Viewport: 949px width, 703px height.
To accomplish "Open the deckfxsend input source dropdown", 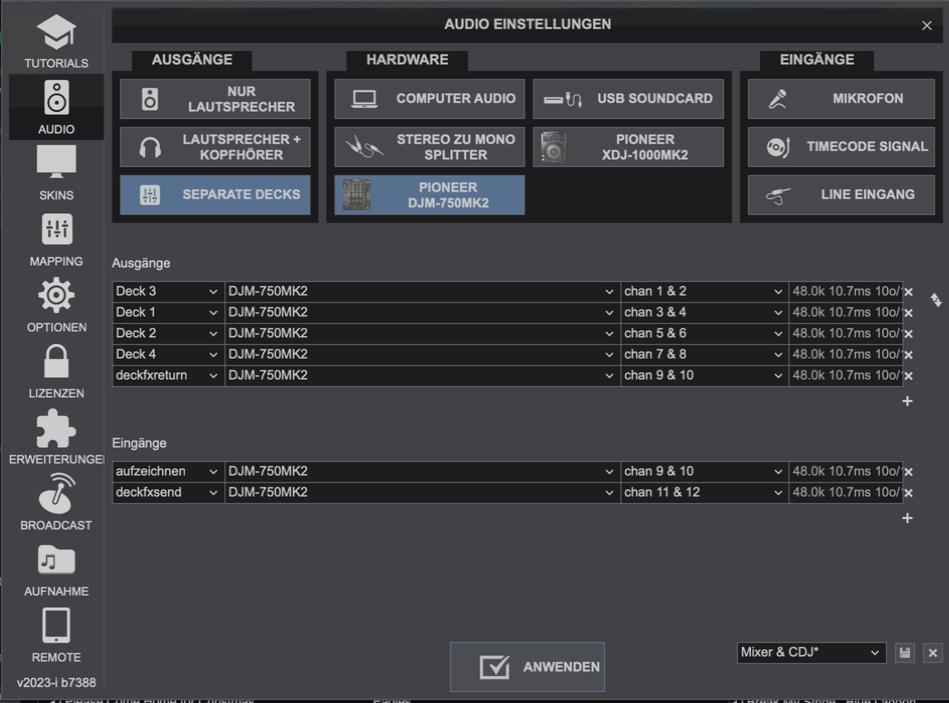I will 168,492.
